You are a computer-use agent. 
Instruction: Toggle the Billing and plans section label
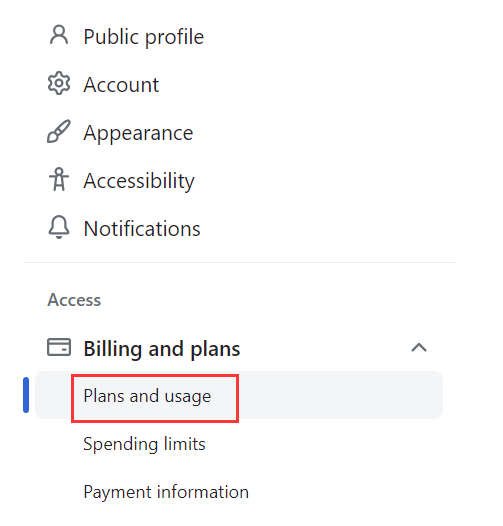pos(162,349)
